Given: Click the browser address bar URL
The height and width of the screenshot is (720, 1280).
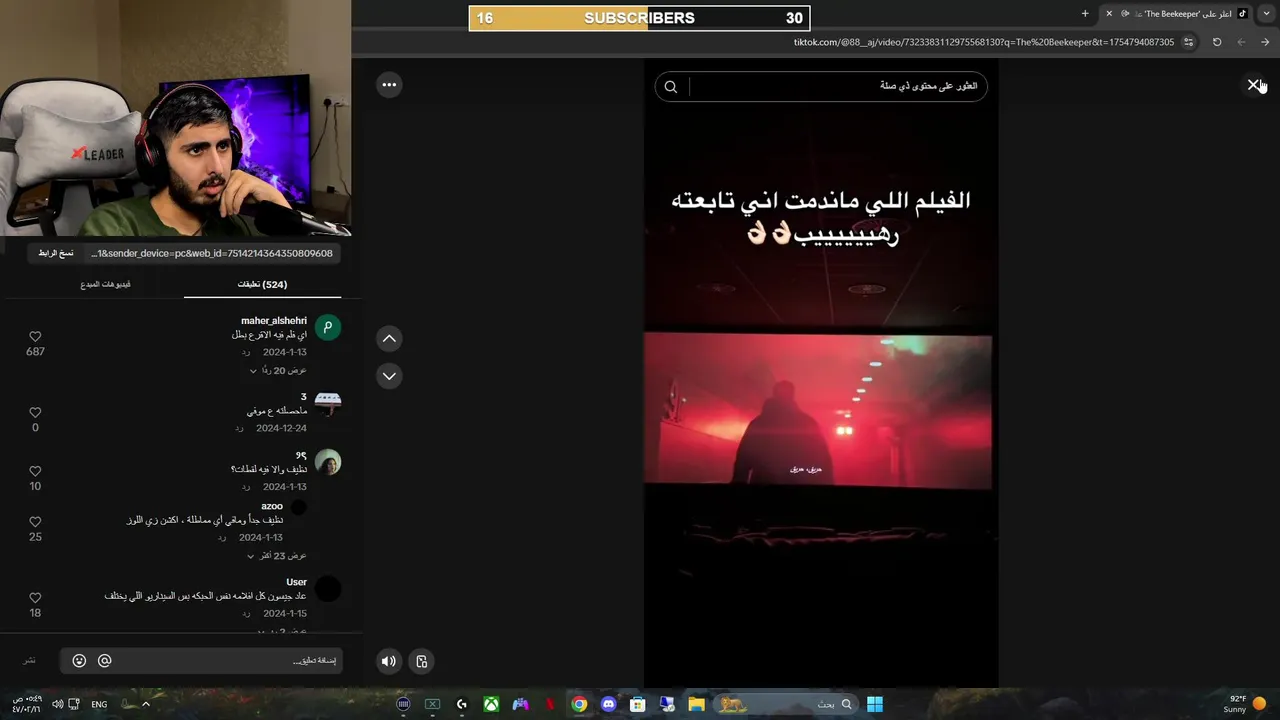Looking at the screenshot, I should (984, 42).
